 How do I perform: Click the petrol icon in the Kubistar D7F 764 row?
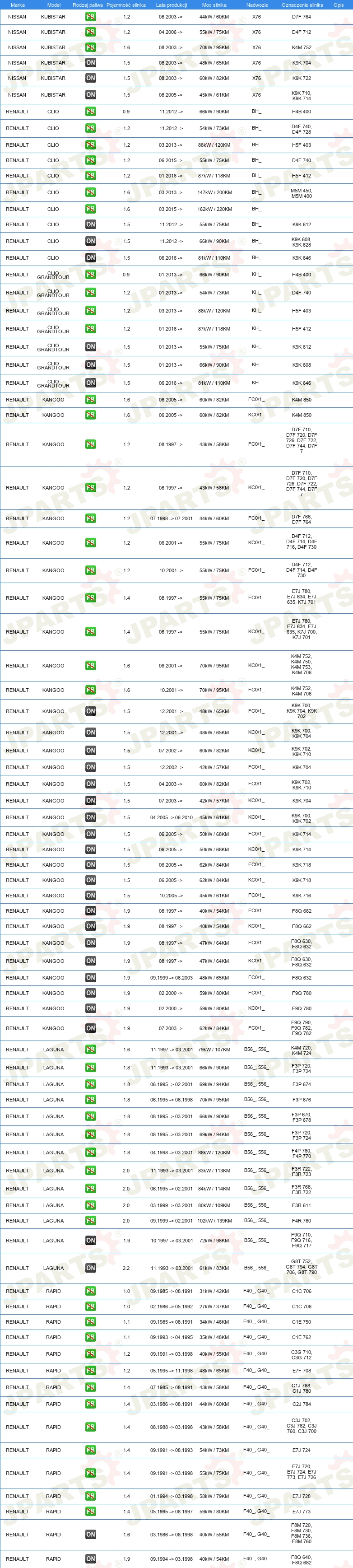point(90,16)
